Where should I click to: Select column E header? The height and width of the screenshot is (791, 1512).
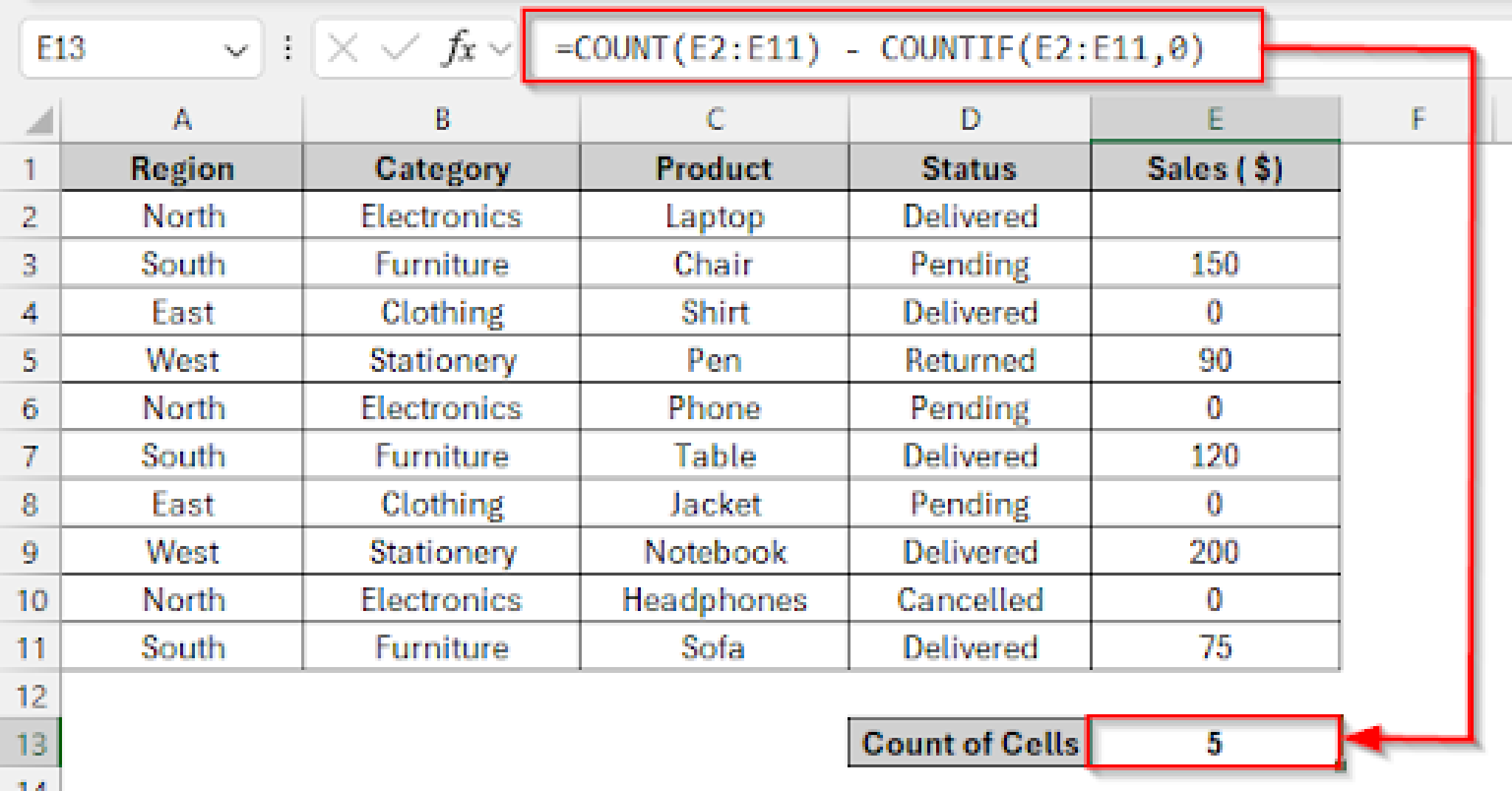pyautogui.click(x=1214, y=118)
